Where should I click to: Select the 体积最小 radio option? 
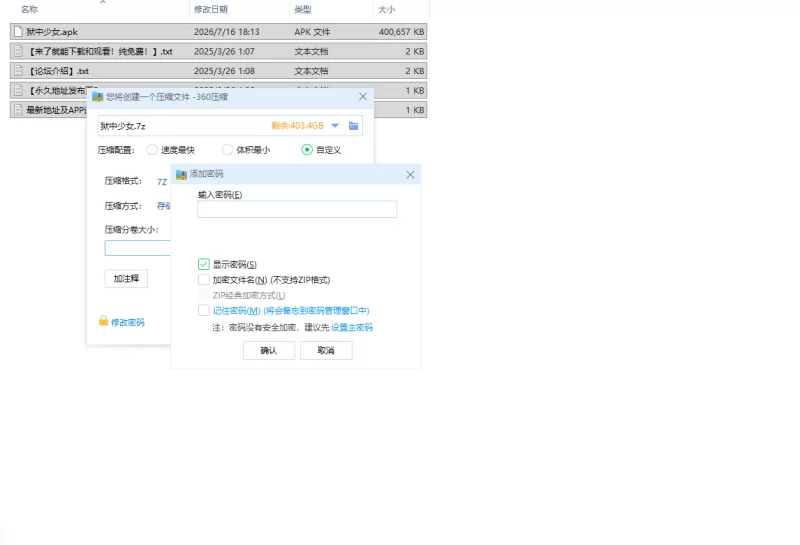pos(228,150)
